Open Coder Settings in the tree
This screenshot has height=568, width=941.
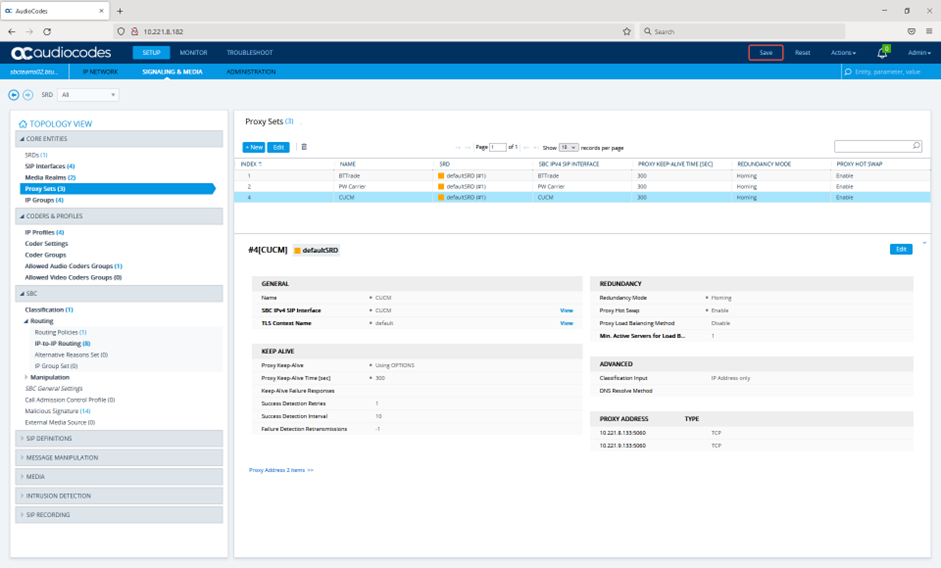click(46, 244)
